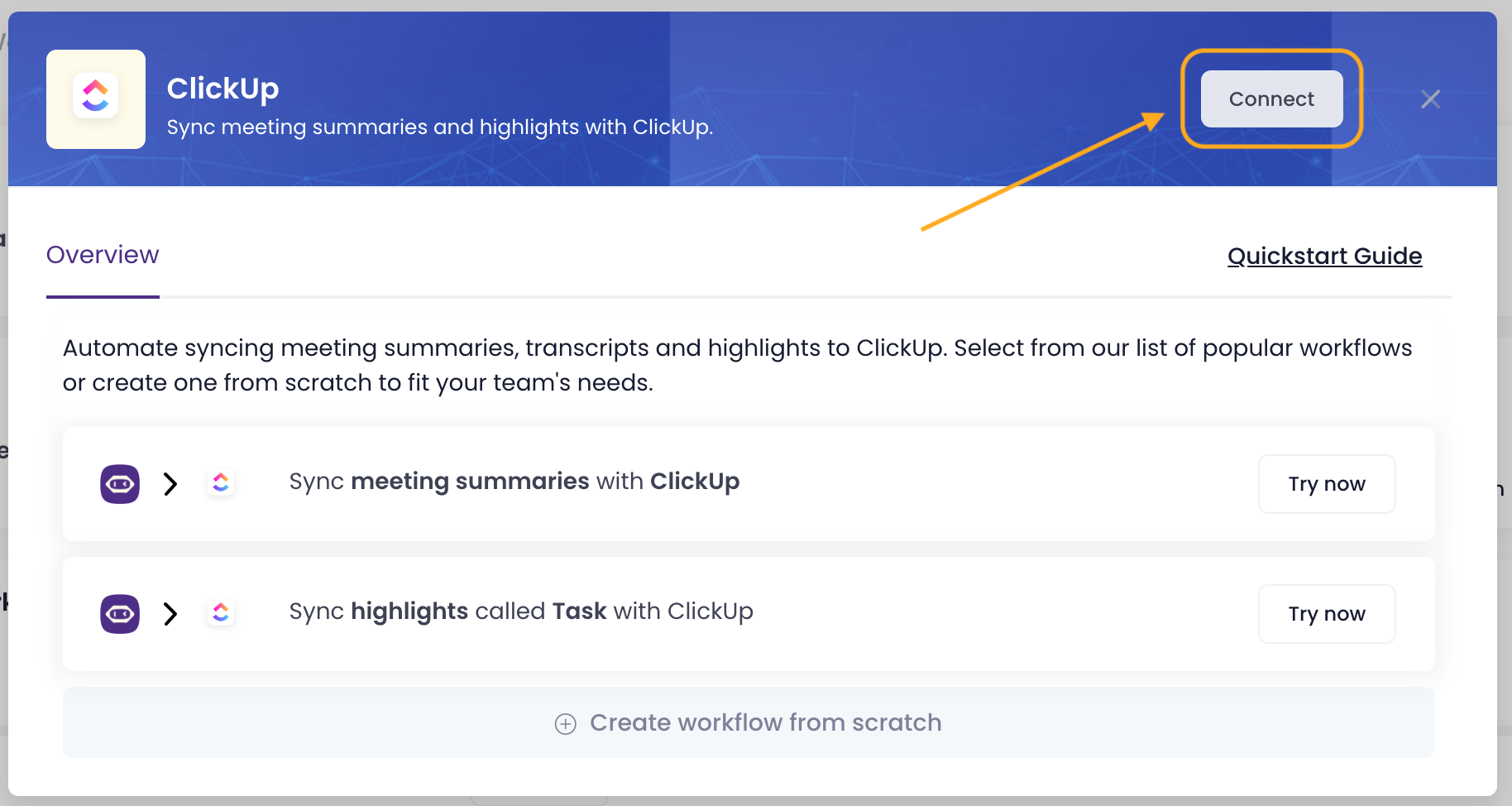Click the ClickUp title heading
1512x806 pixels.
222,88
